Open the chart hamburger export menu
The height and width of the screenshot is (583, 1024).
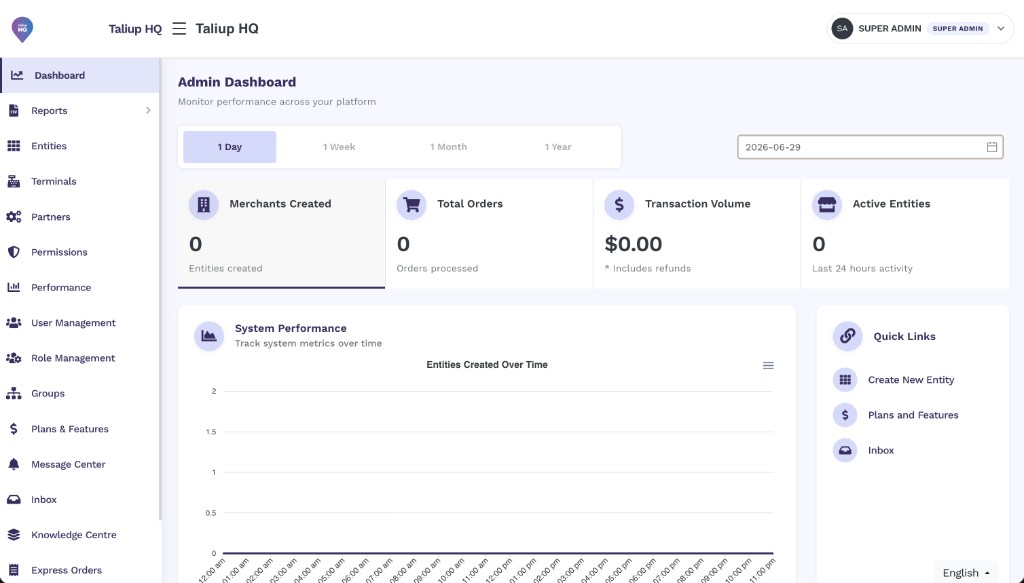point(768,366)
